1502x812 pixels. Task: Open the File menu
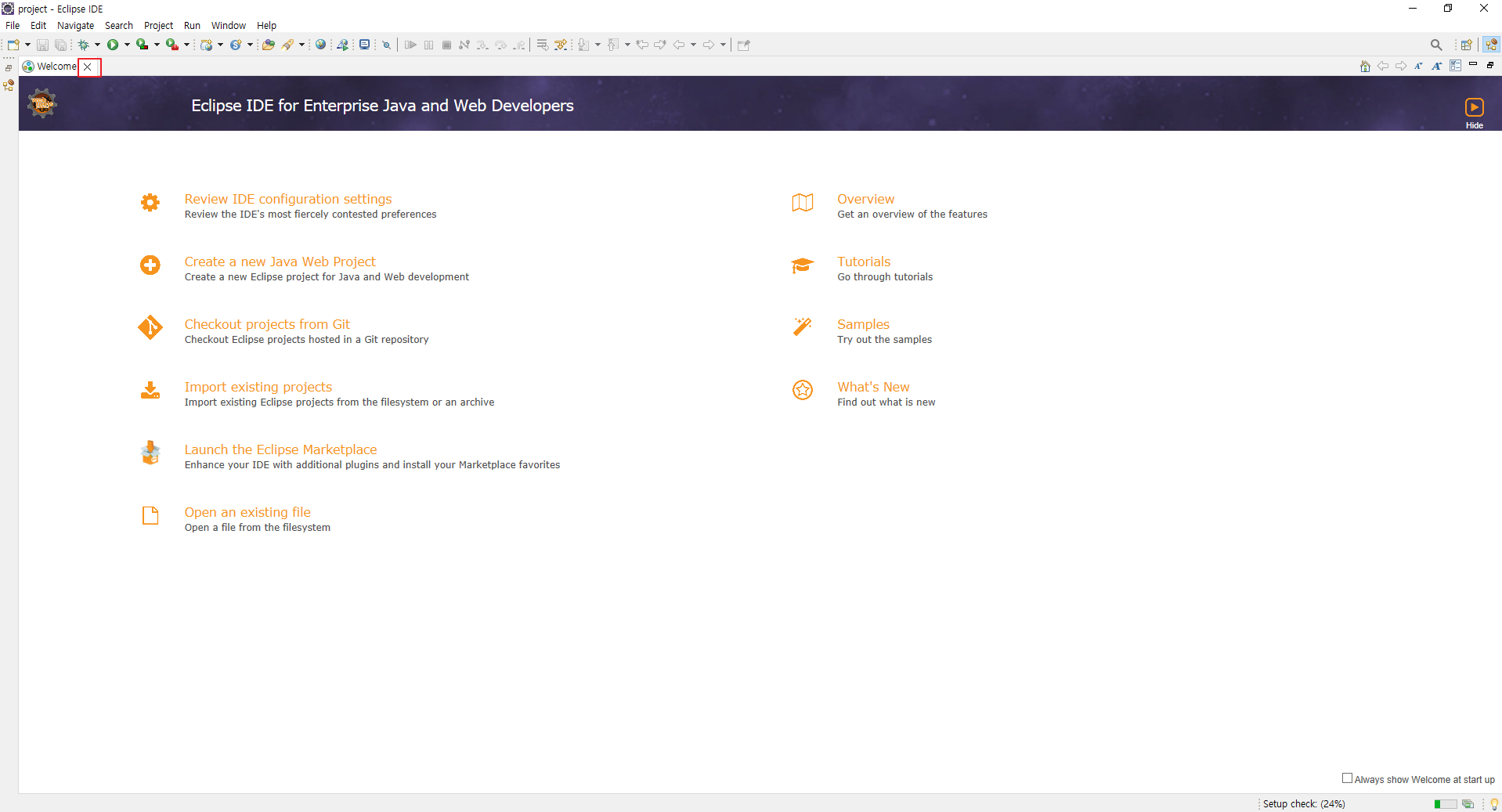13,26
